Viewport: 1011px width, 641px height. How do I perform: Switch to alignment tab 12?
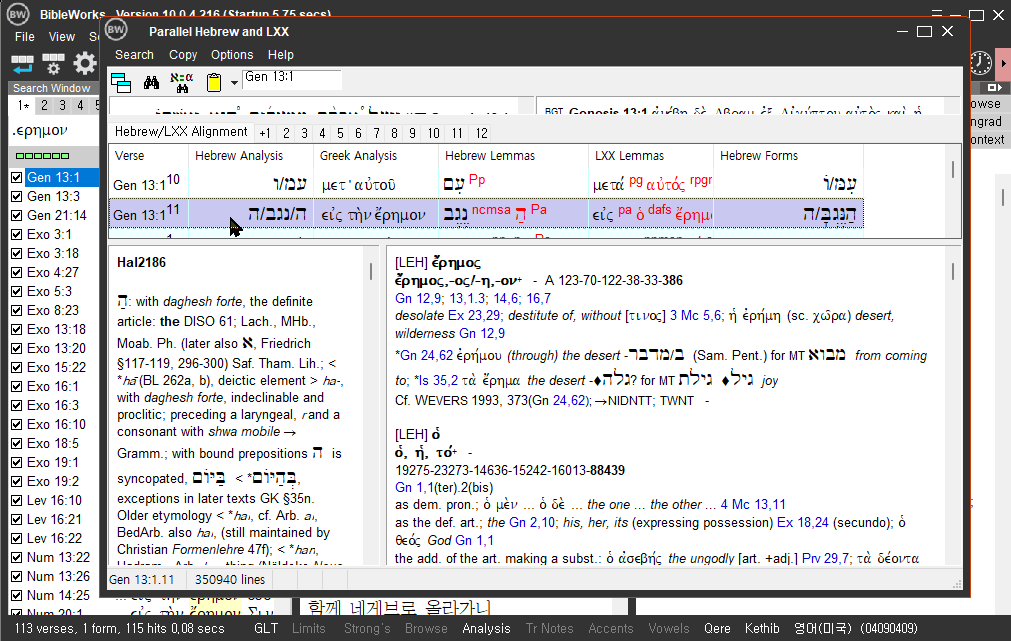tap(482, 133)
